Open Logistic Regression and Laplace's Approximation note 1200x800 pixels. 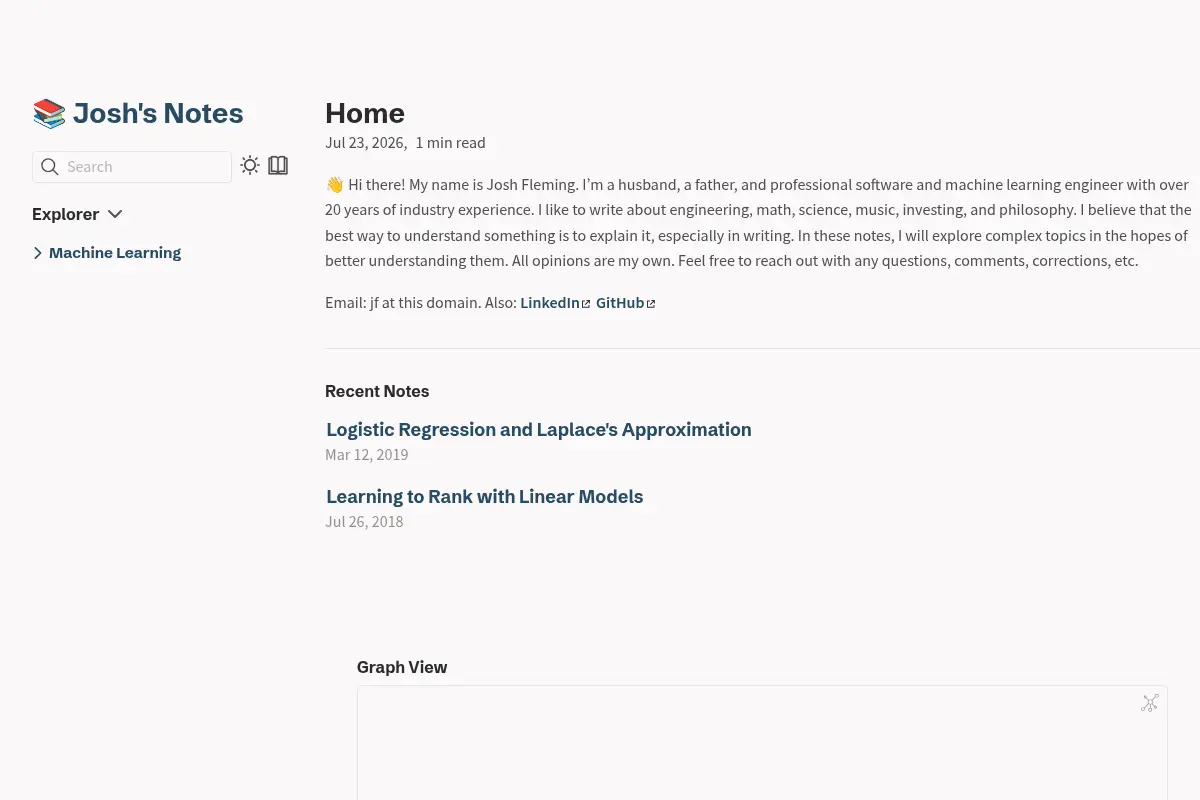click(538, 430)
